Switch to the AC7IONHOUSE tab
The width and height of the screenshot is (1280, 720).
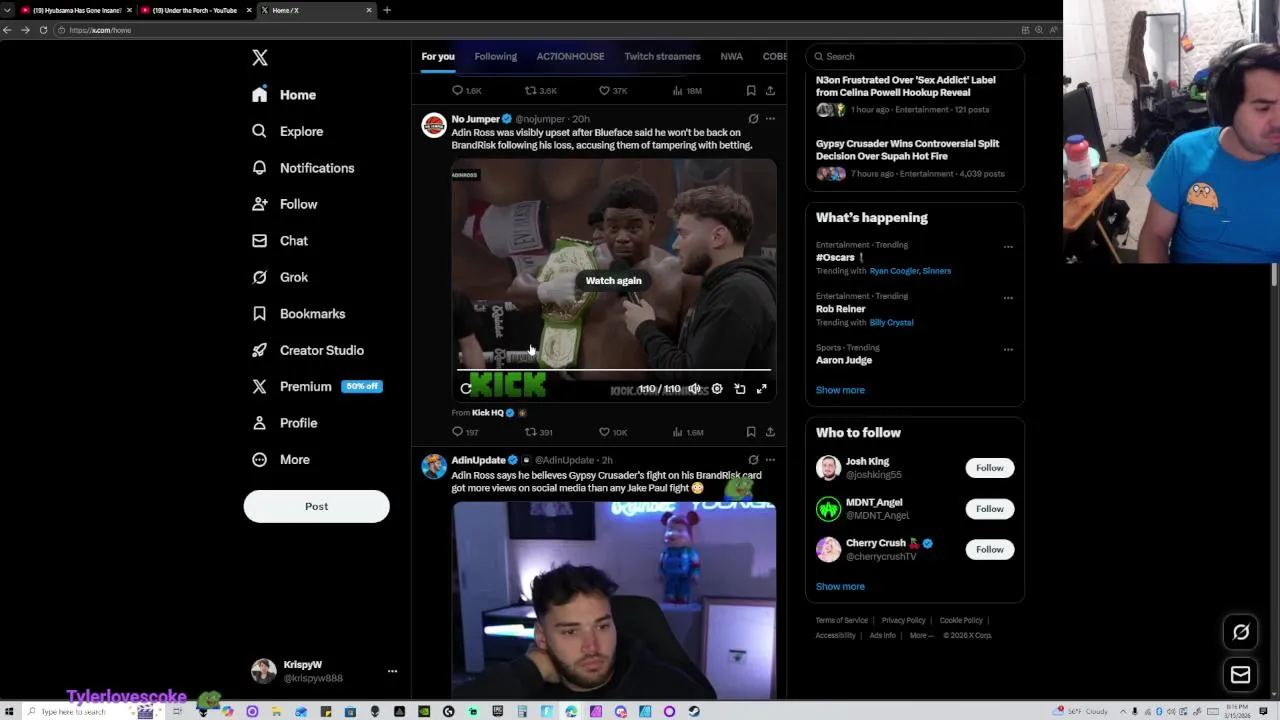[570, 56]
